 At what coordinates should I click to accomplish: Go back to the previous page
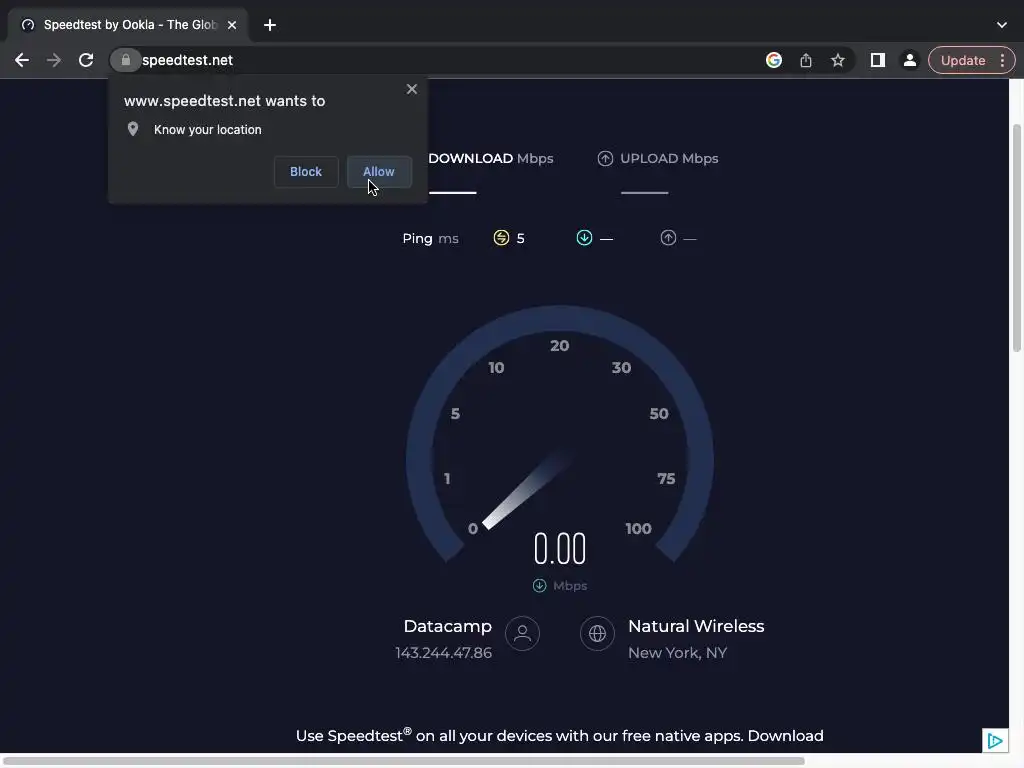[x=22, y=60]
